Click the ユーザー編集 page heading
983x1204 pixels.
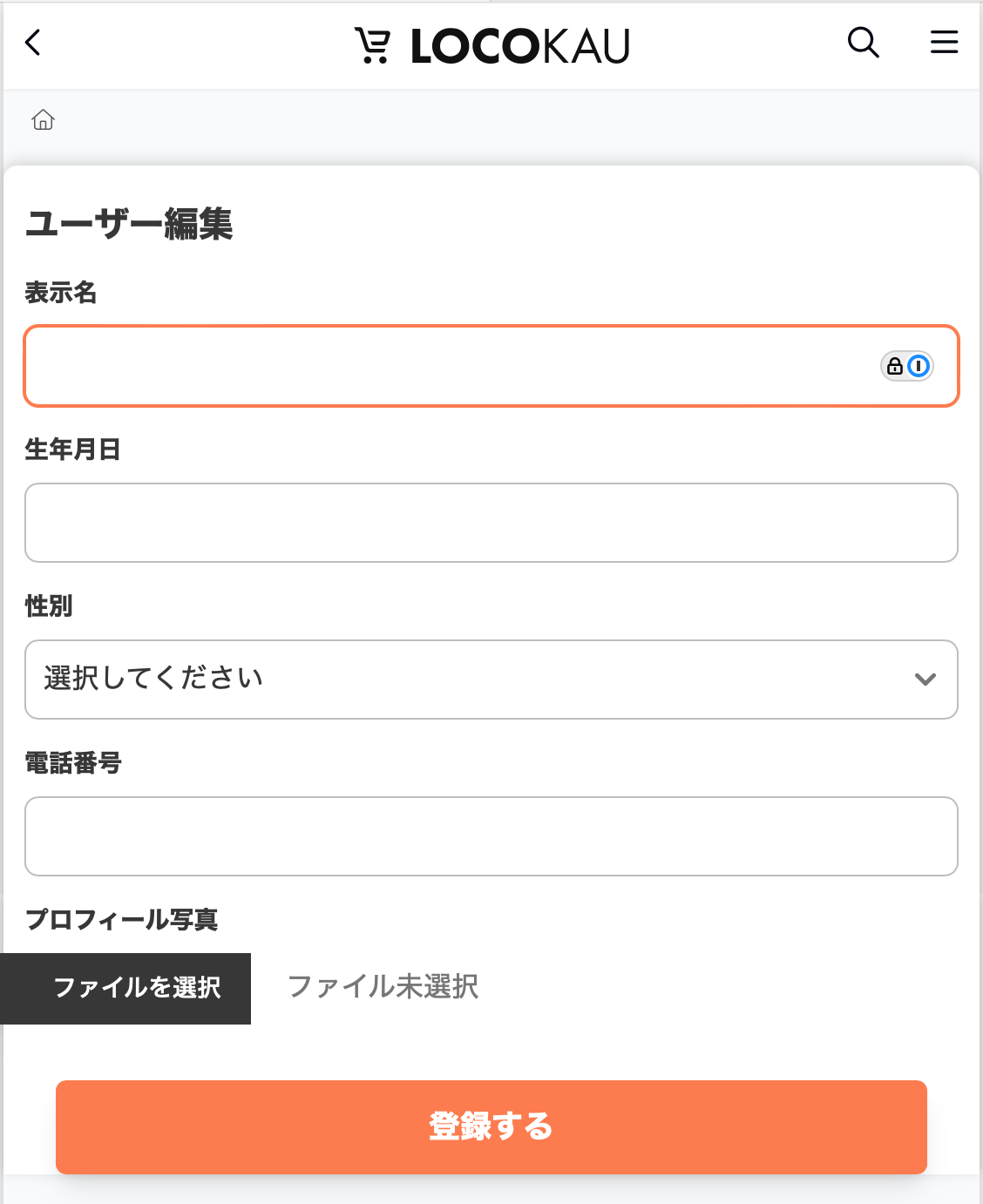[130, 225]
